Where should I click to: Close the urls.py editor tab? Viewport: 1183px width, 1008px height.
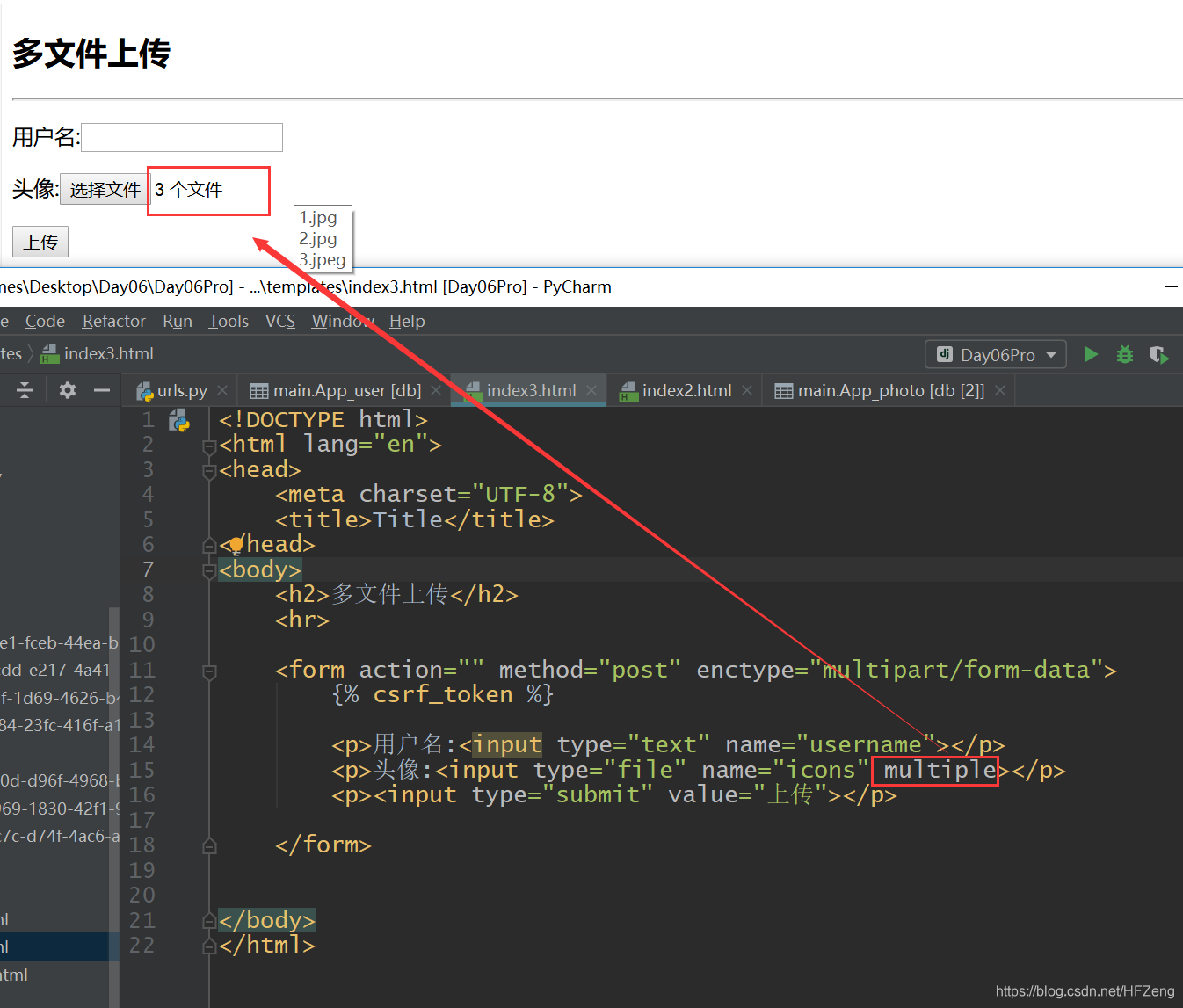click(x=222, y=390)
